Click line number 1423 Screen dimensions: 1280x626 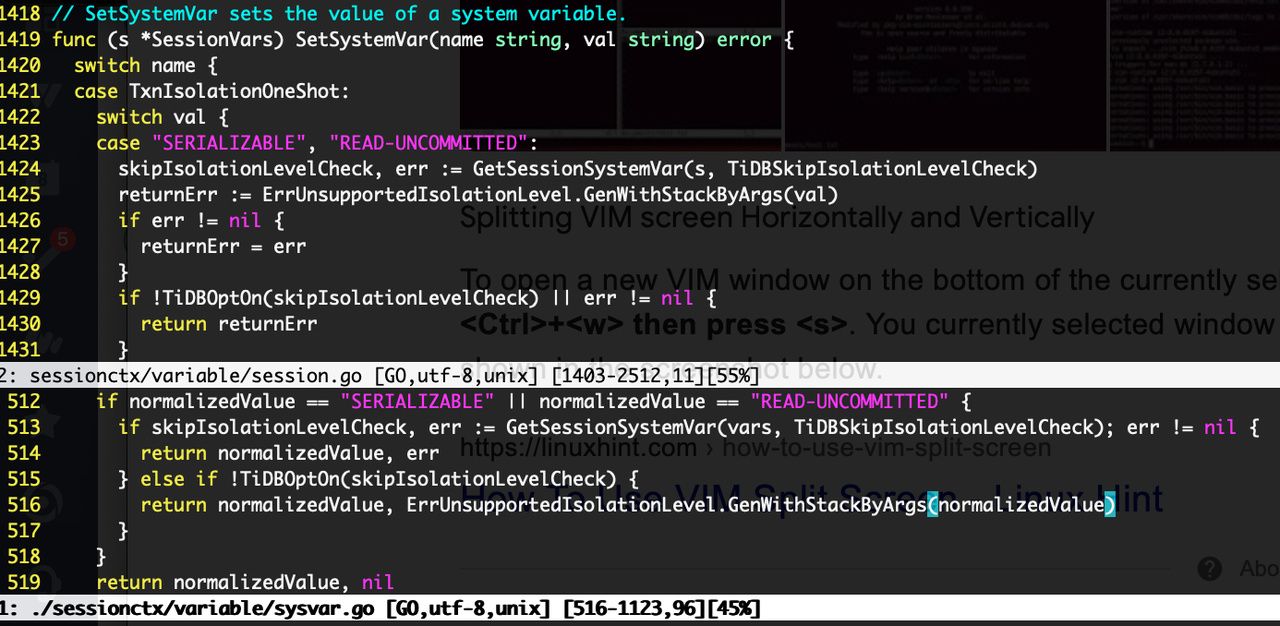click(24, 143)
